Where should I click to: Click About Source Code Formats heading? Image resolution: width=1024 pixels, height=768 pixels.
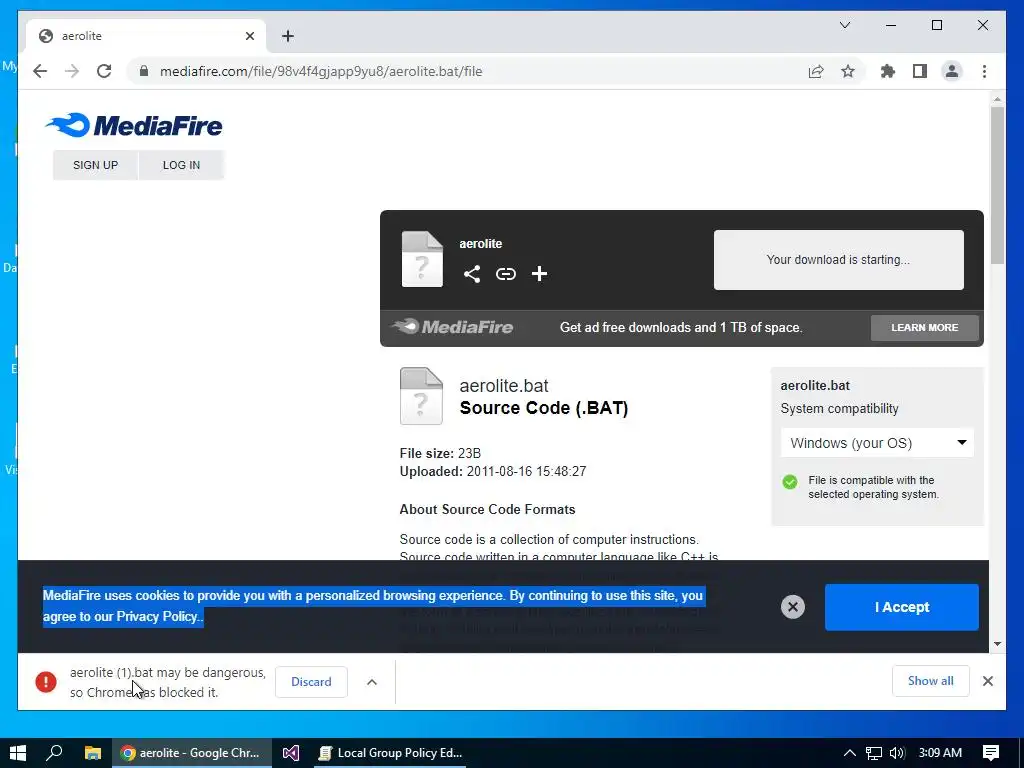487,509
